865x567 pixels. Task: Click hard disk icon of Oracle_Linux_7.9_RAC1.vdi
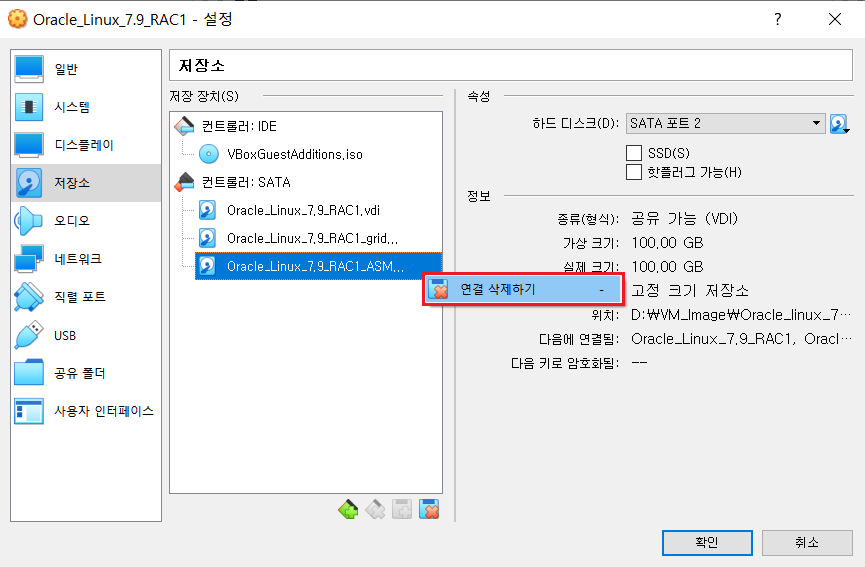[x=207, y=210]
